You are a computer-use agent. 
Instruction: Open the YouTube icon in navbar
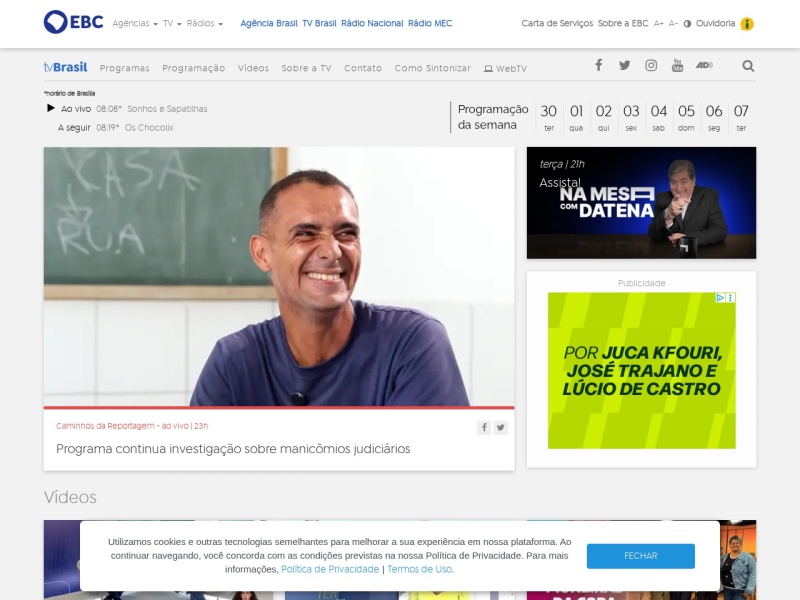pyautogui.click(x=677, y=65)
